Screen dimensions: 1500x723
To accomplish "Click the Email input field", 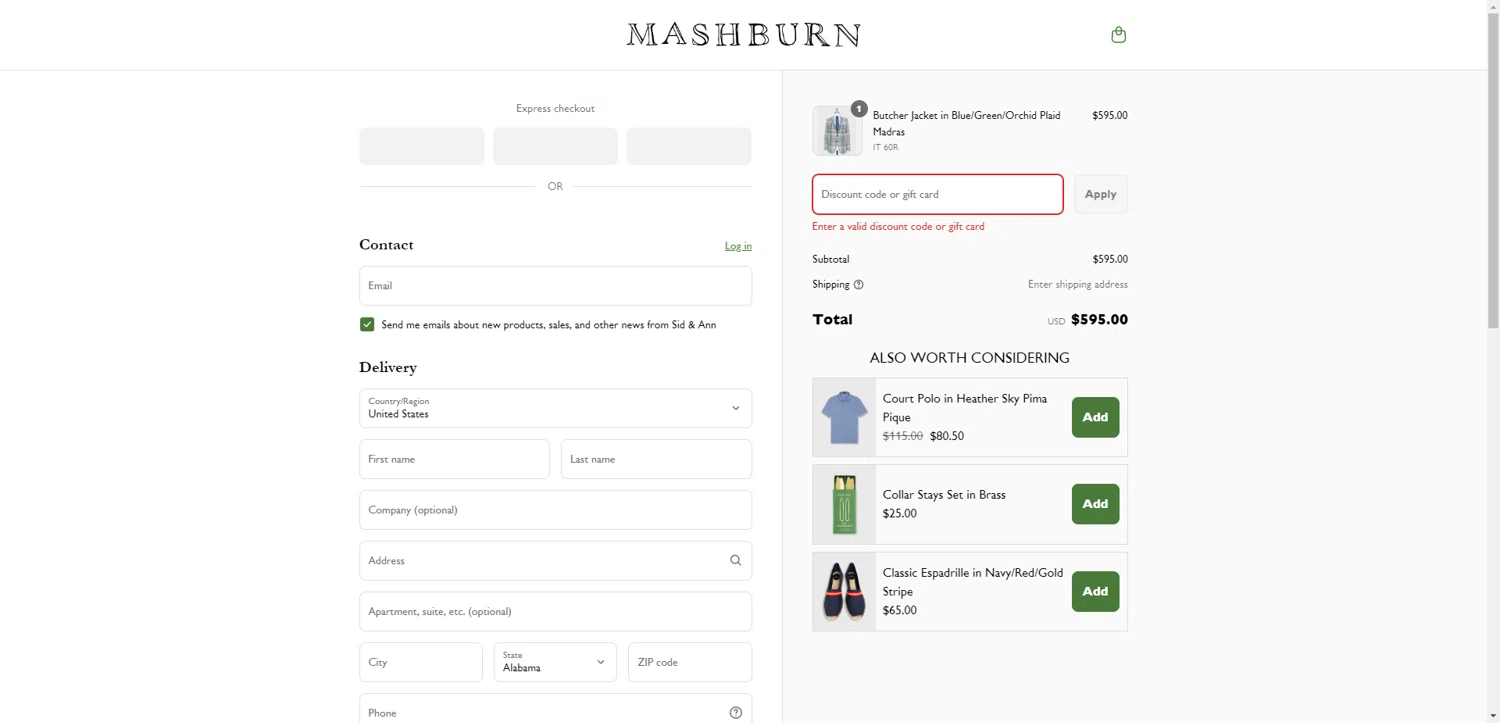I will pos(555,286).
